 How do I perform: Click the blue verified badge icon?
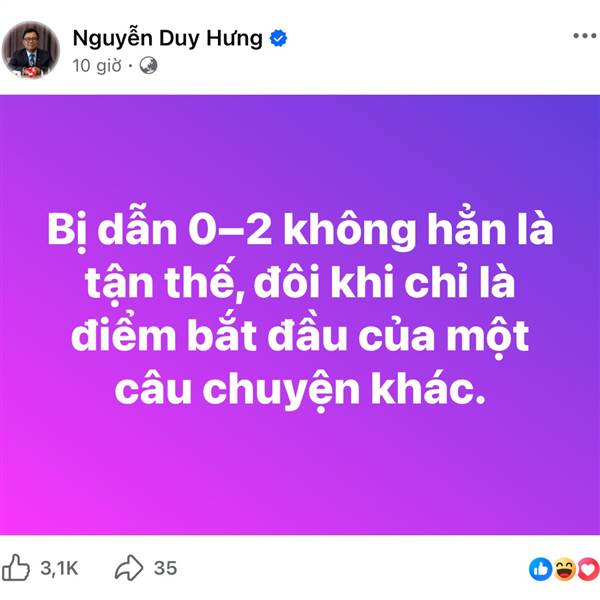click(x=278, y=38)
